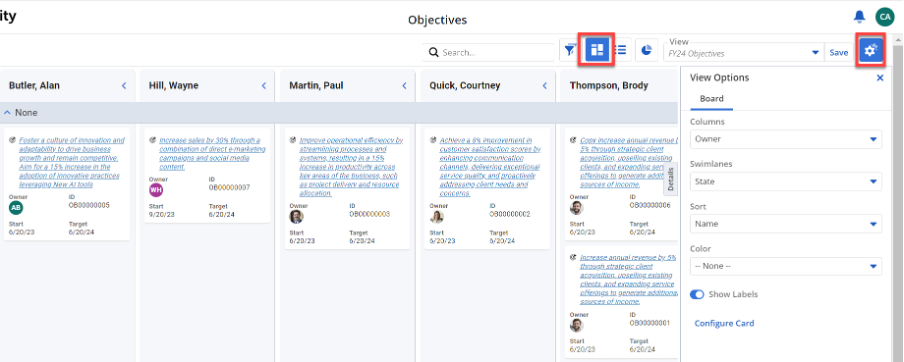Click the CA user avatar
This screenshot has width=904, height=362.
point(884,17)
